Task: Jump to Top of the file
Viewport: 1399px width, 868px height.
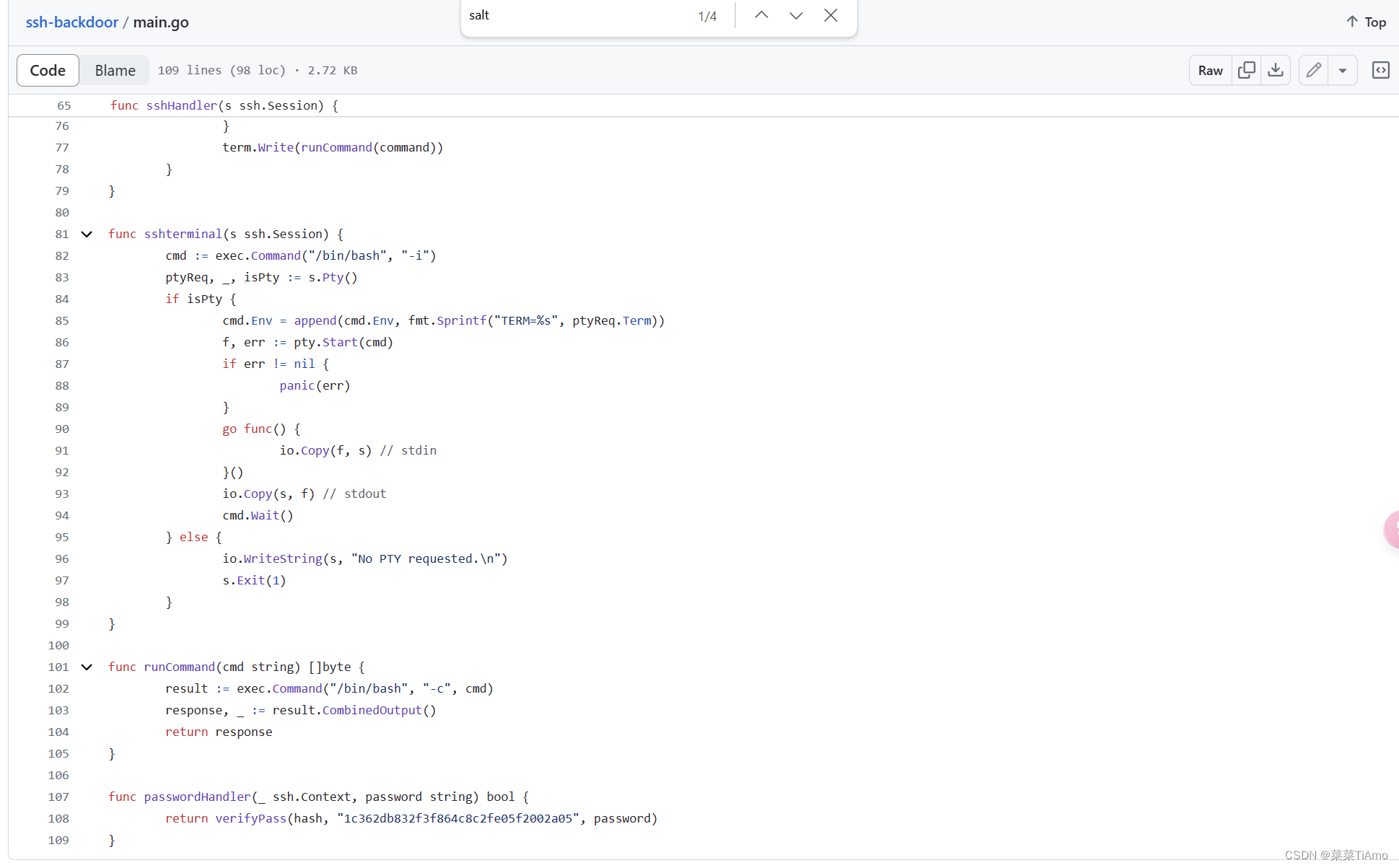Action: pyautogui.click(x=1366, y=22)
